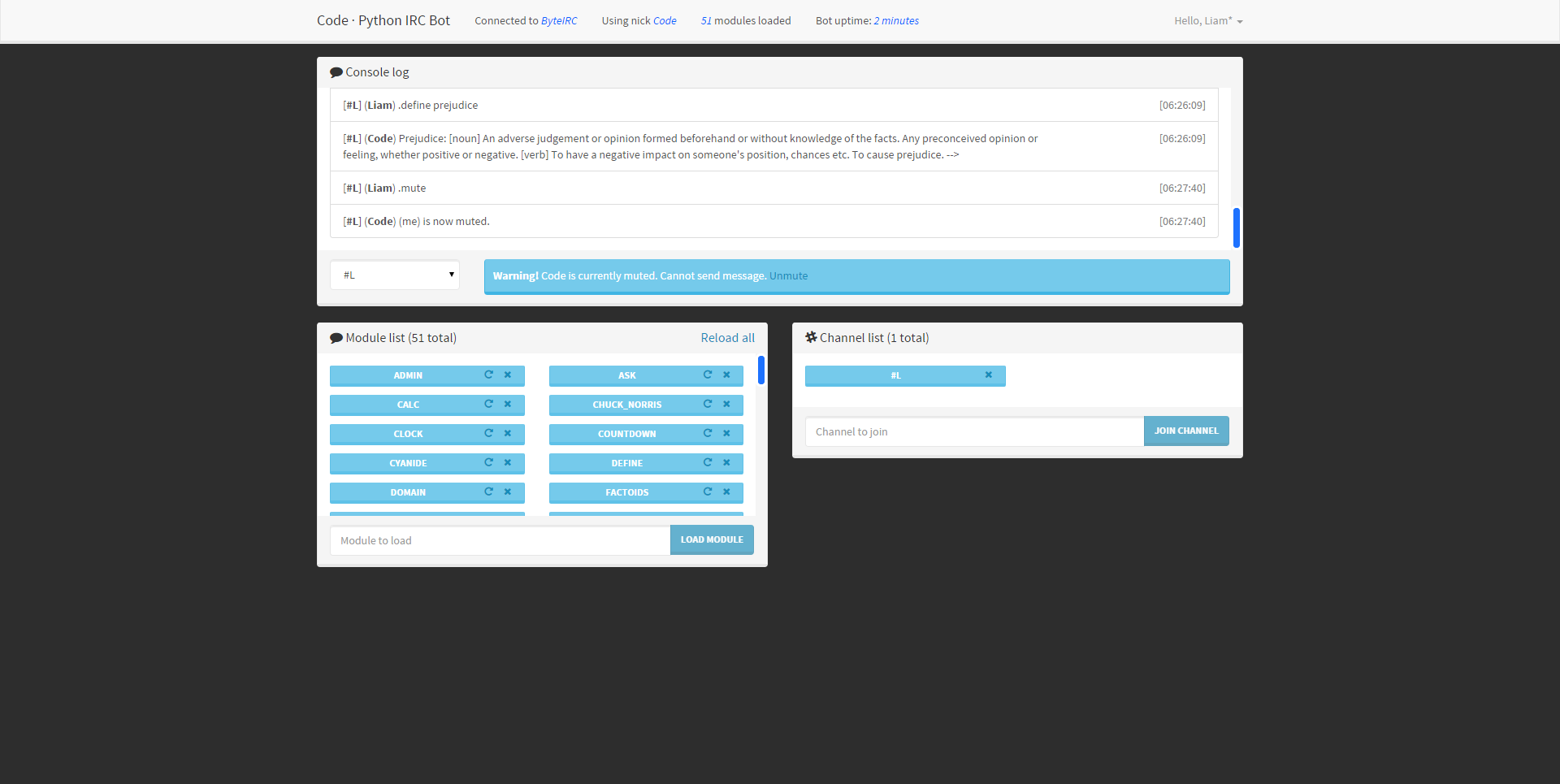Reload the CYANIDE module
Image resolution: width=1560 pixels, height=784 pixels.
point(488,463)
